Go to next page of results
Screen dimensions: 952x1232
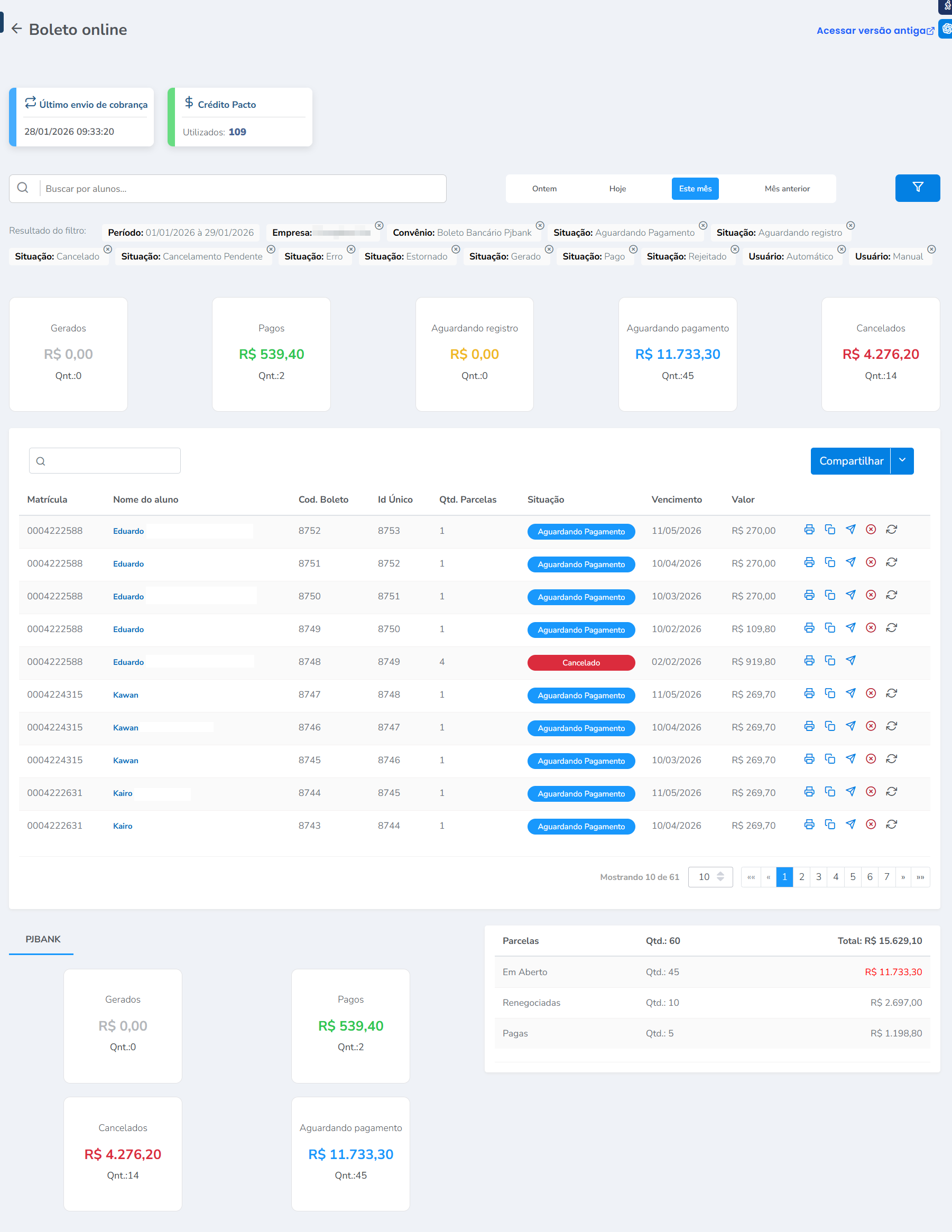[903, 877]
